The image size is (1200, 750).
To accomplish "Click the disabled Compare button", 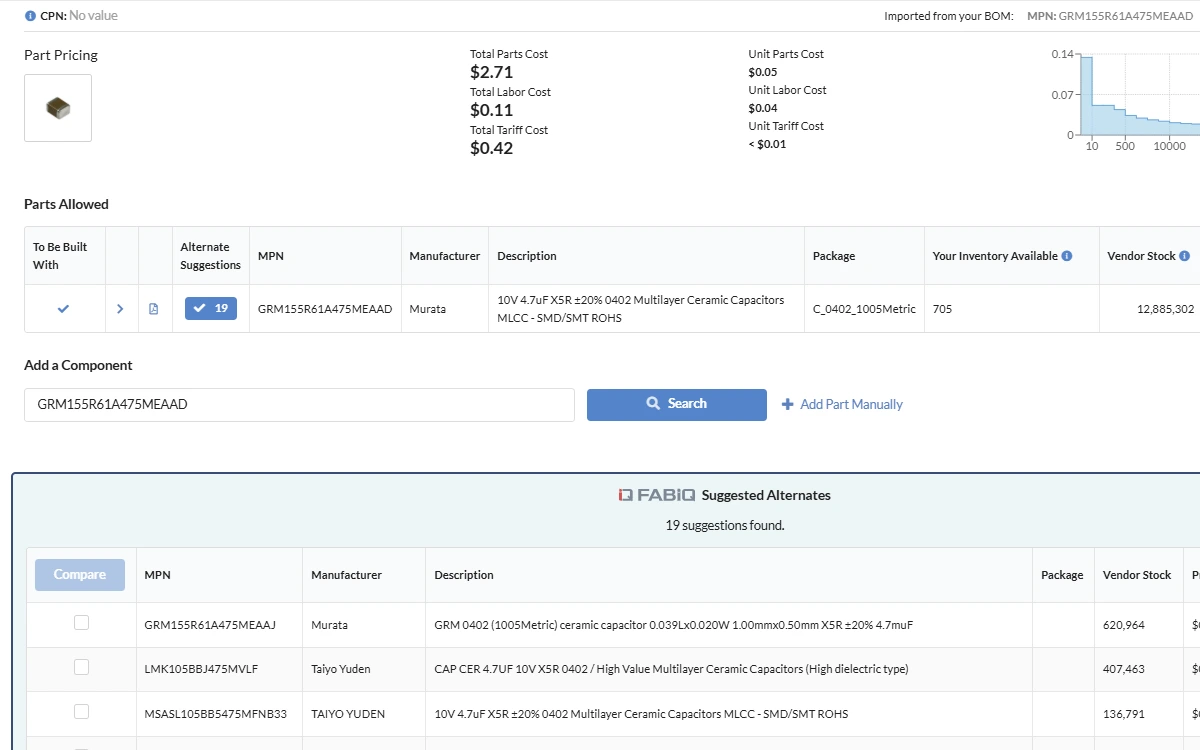I will pyautogui.click(x=80, y=575).
